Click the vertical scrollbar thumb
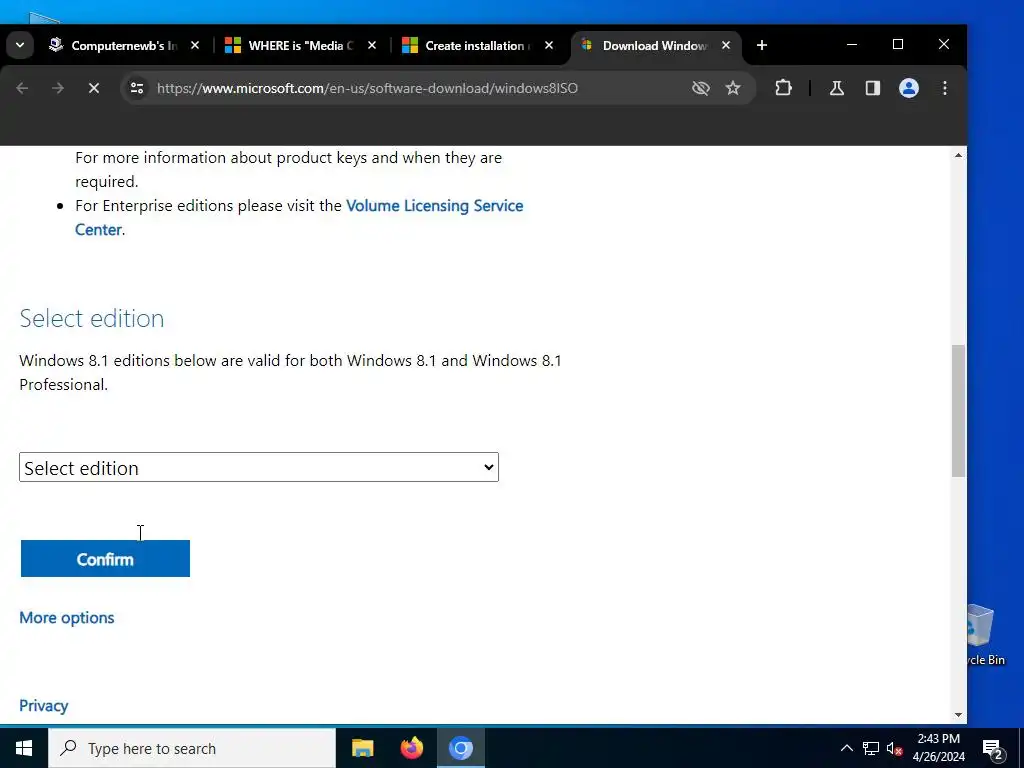This screenshot has width=1024, height=768. coord(958,411)
